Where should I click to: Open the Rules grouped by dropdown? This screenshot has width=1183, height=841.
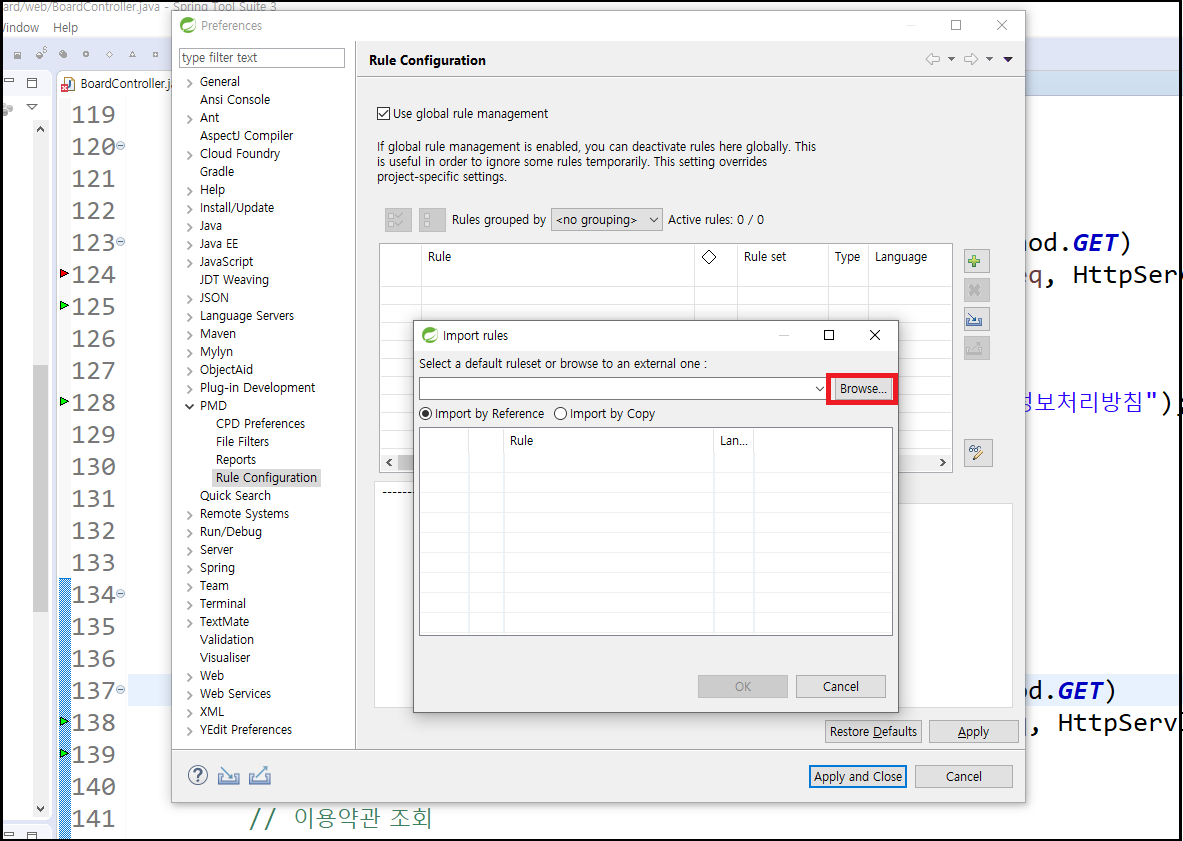point(607,219)
